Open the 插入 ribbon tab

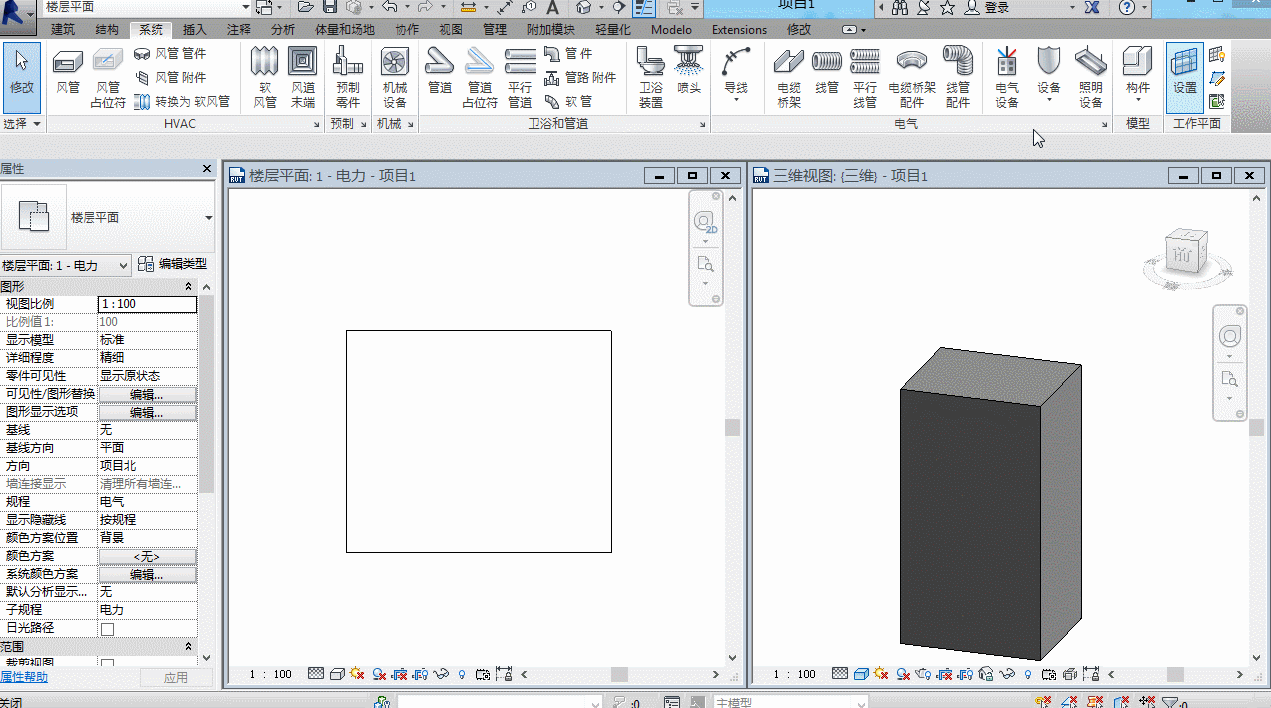195,30
